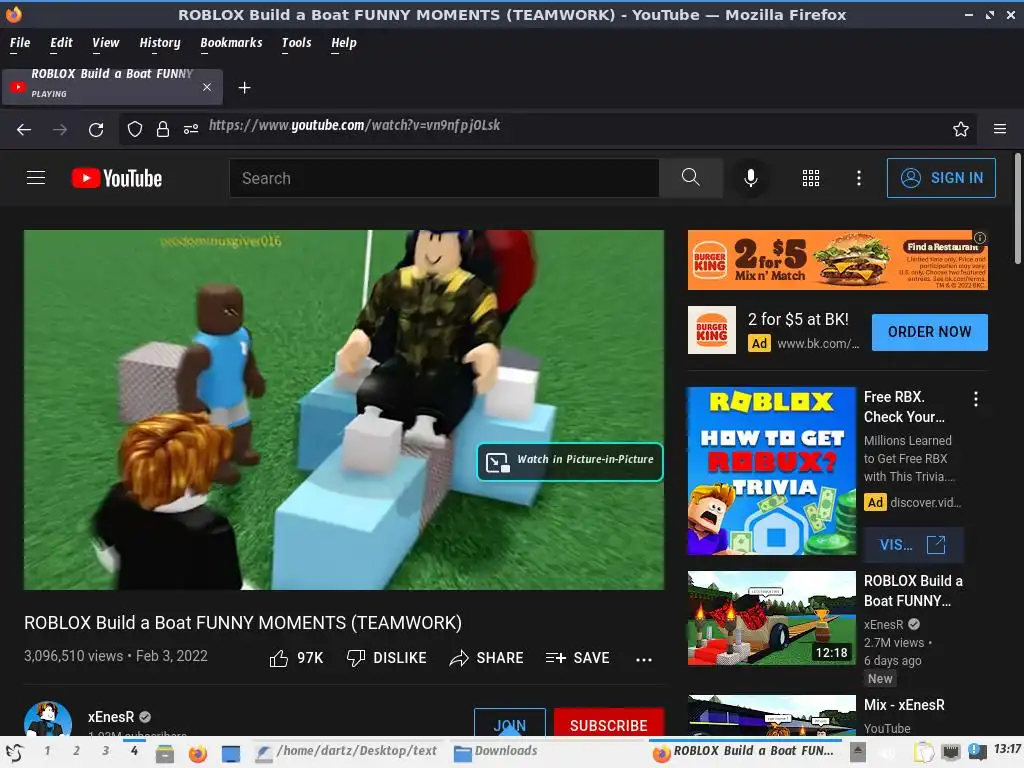The height and width of the screenshot is (768, 1024).
Task: Click the Burger King logo in ad
Action: pyautogui.click(x=712, y=330)
